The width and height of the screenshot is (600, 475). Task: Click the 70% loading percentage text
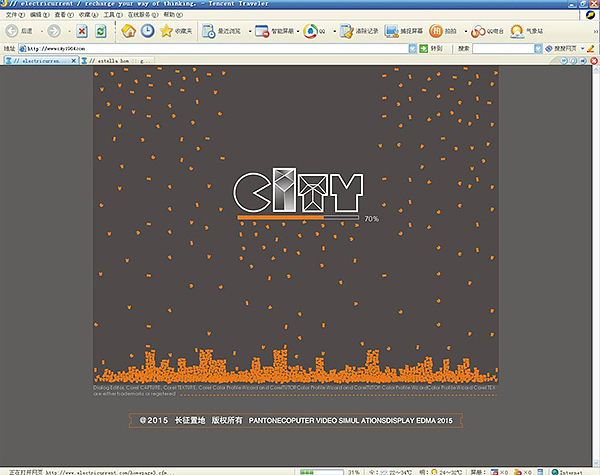pos(371,219)
